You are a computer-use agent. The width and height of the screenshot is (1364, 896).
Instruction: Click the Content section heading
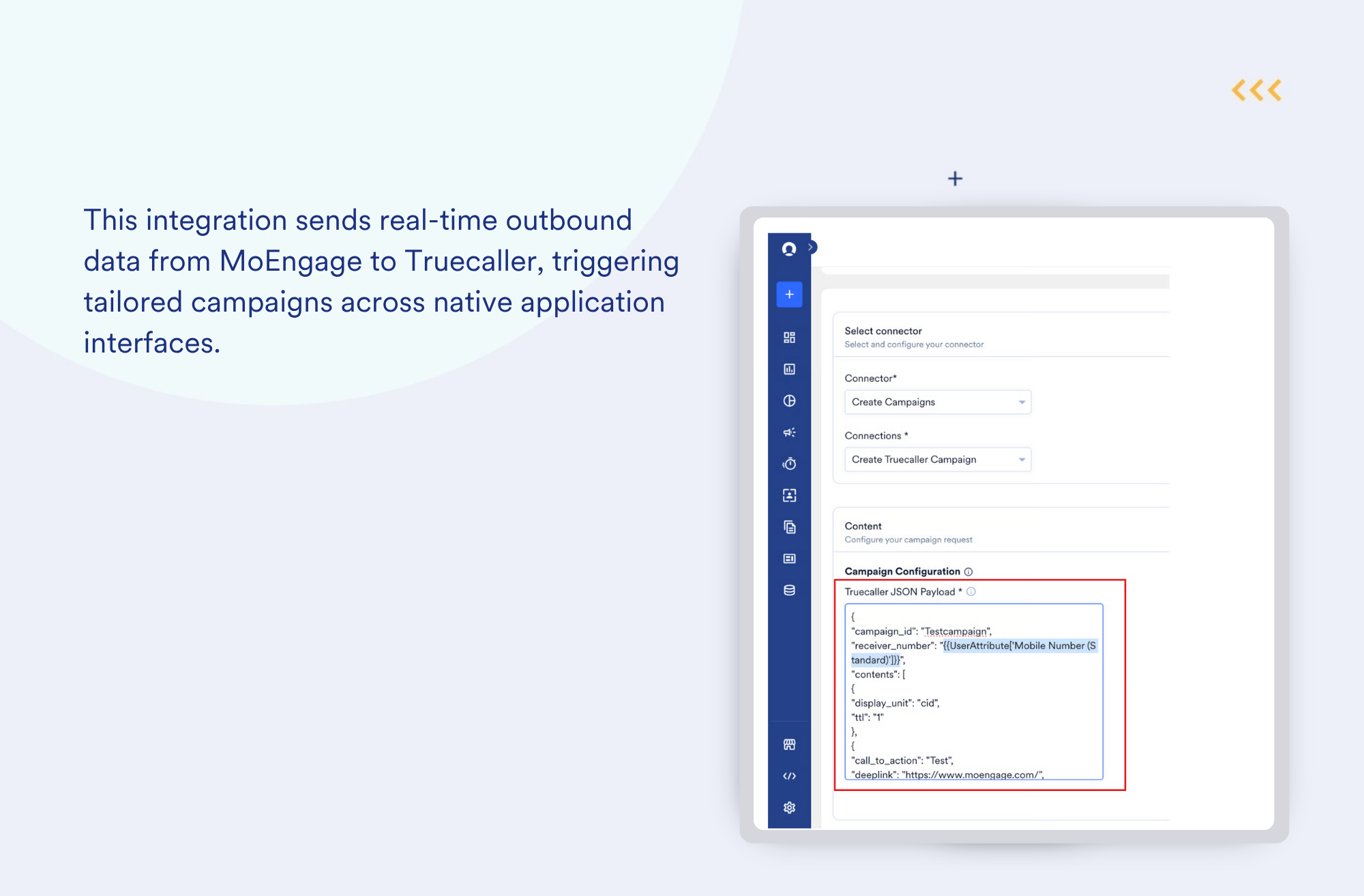(863, 526)
